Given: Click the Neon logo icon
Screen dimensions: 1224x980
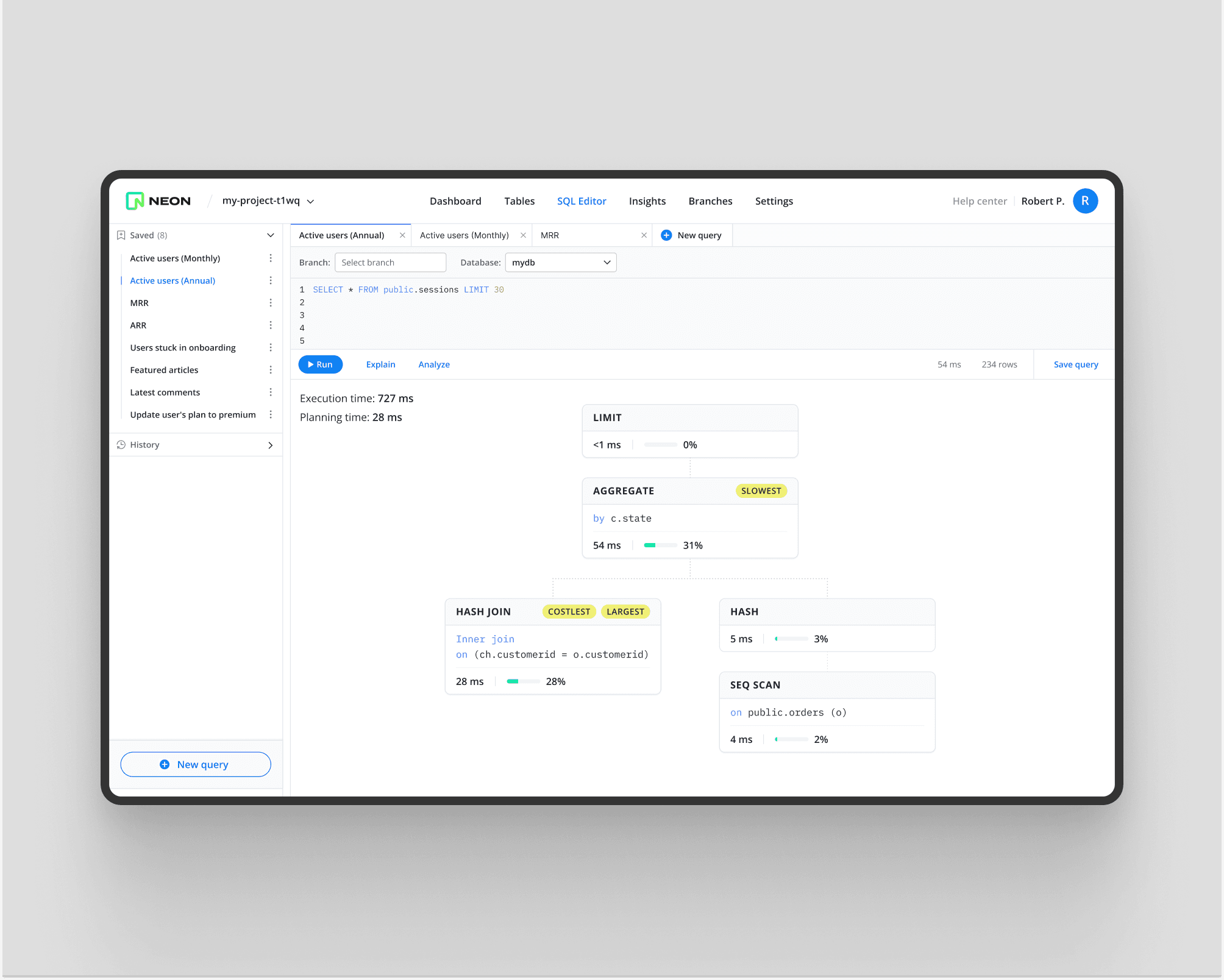Looking at the screenshot, I should click(x=135, y=201).
